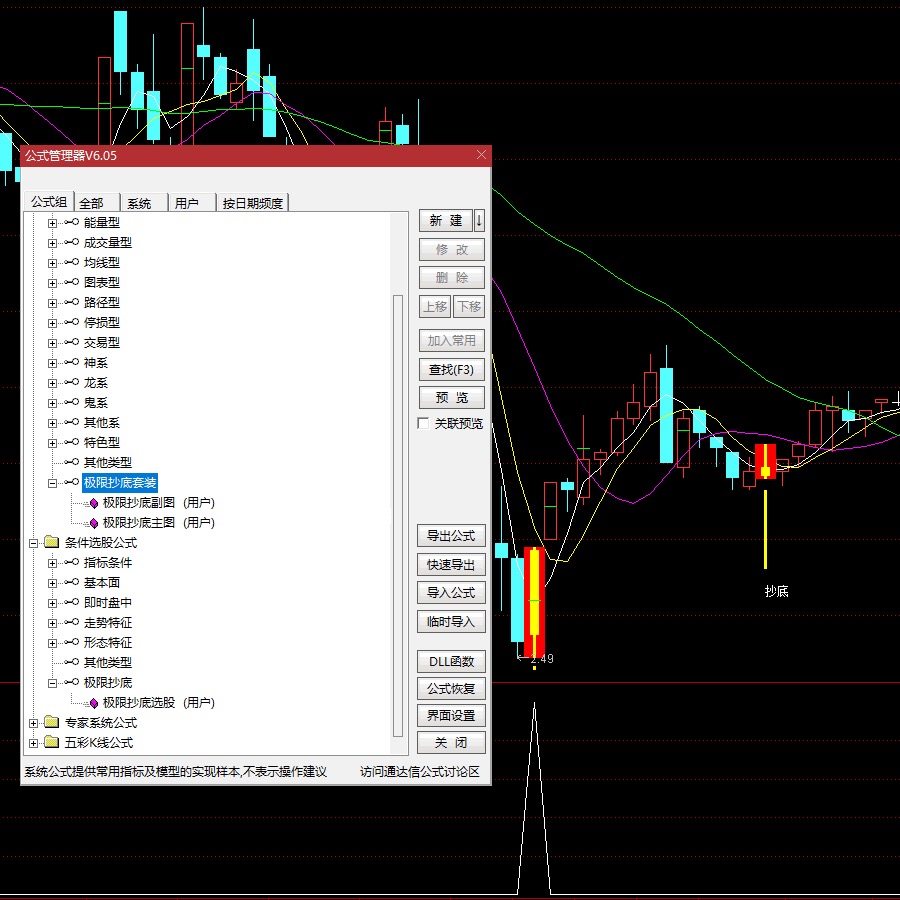Screen dimensions: 900x900
Task: Collapse the 极限抄底套装 tree node
Action: pyautogui.click(x=52, y=483)
